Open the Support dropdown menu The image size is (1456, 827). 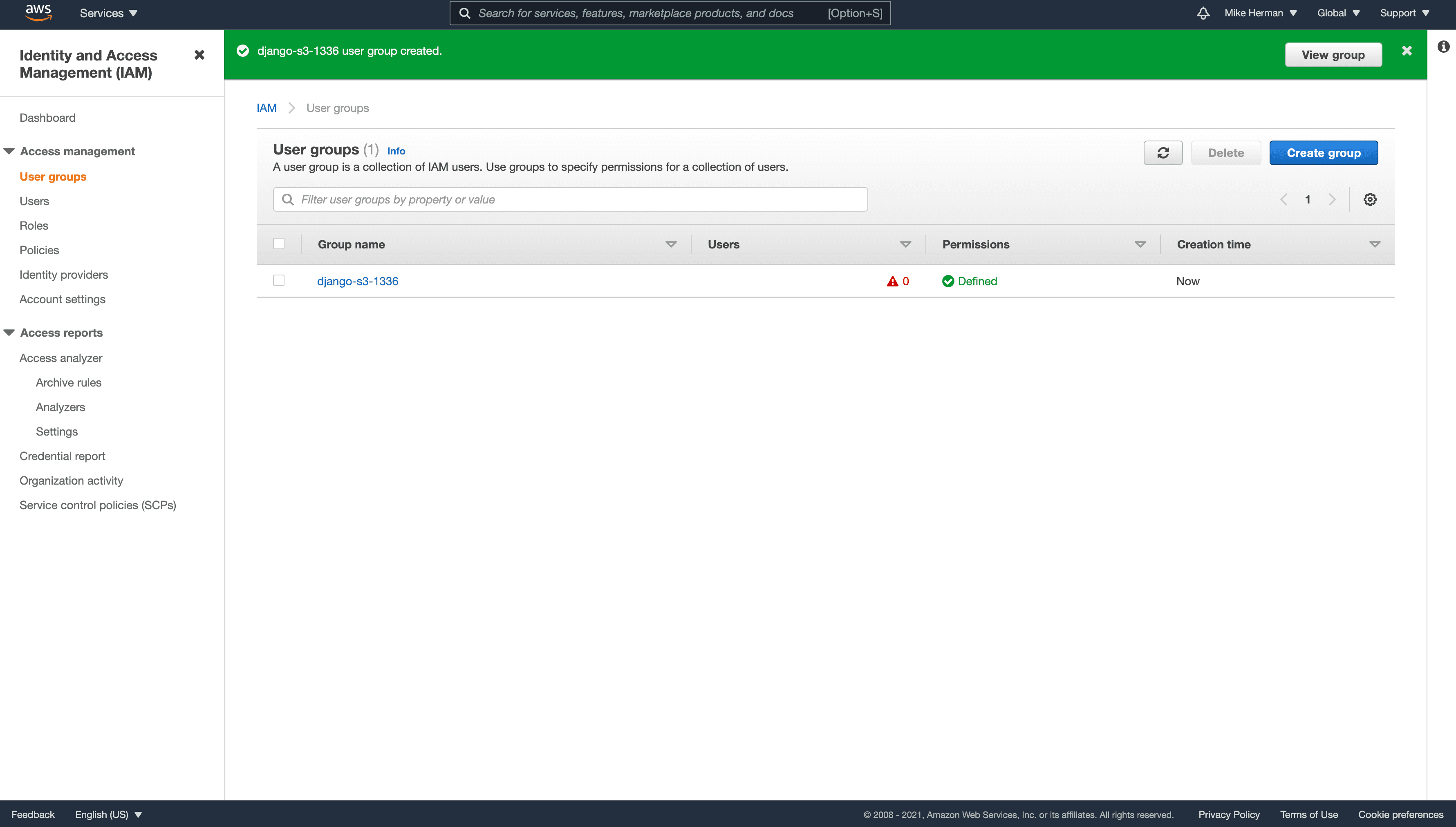point(1404,13)
